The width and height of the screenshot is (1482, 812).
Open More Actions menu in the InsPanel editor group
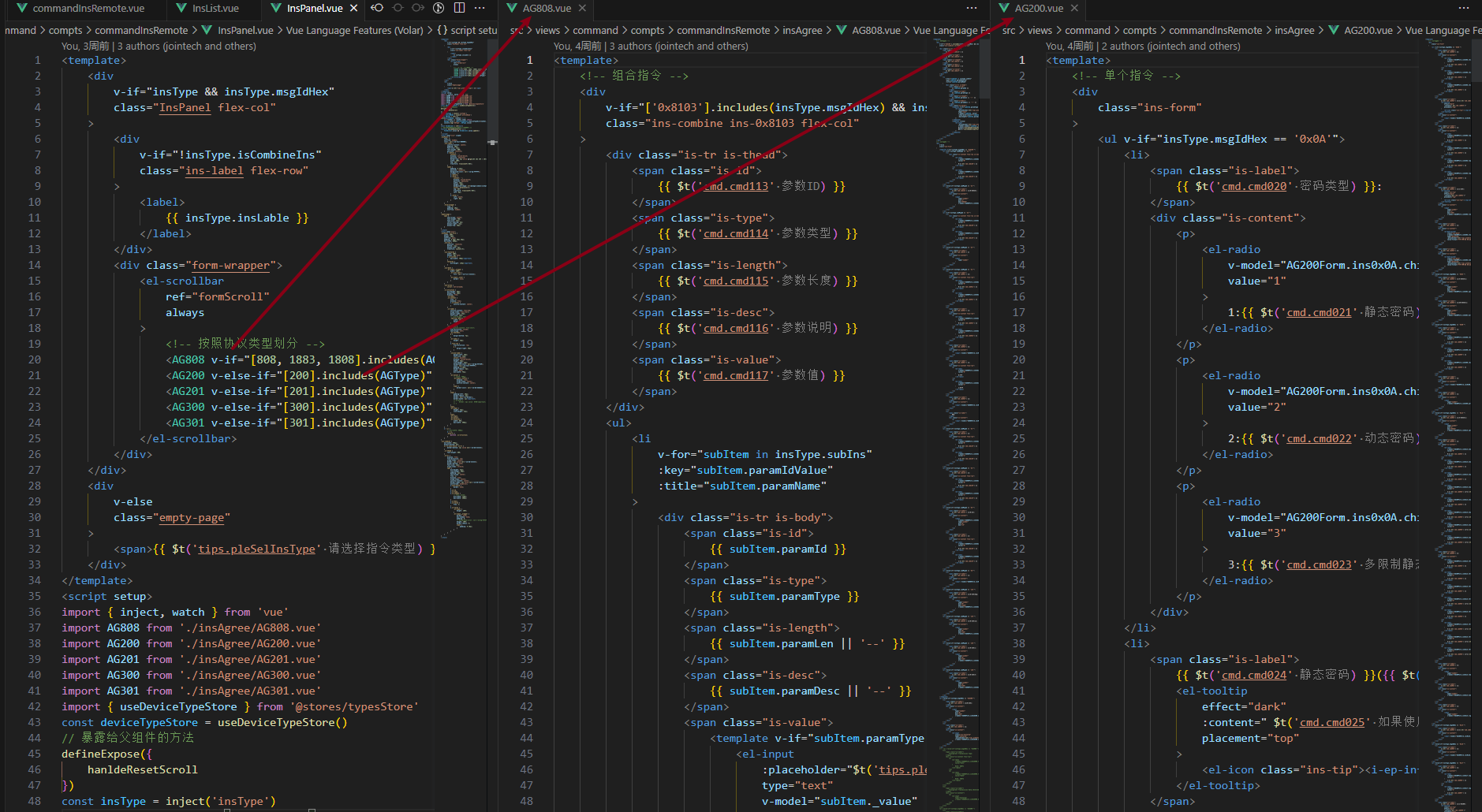click(480, 8)
